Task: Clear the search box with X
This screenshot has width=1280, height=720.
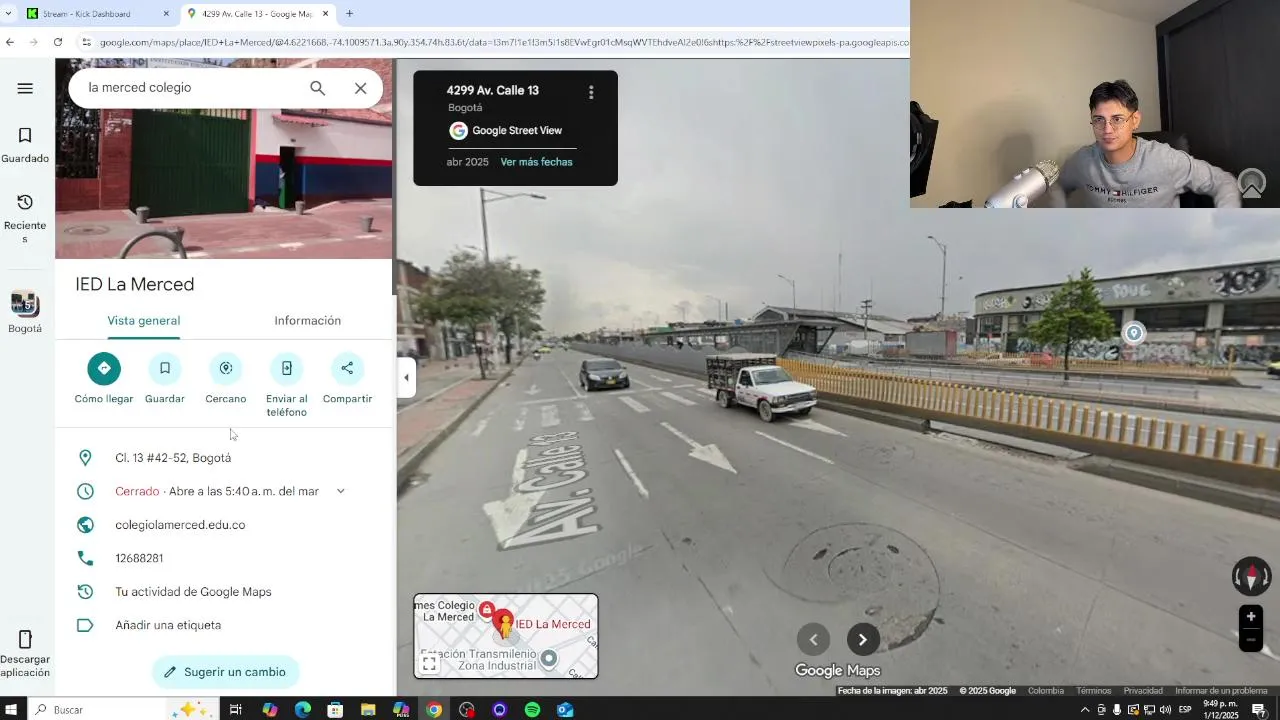Action: [360, 88]
